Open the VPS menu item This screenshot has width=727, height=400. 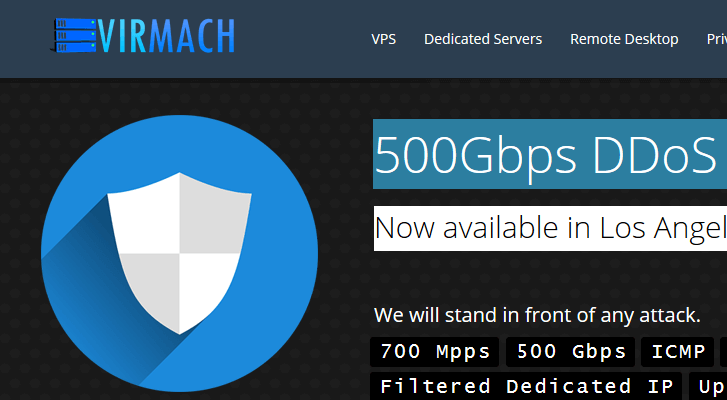[383, 39]
